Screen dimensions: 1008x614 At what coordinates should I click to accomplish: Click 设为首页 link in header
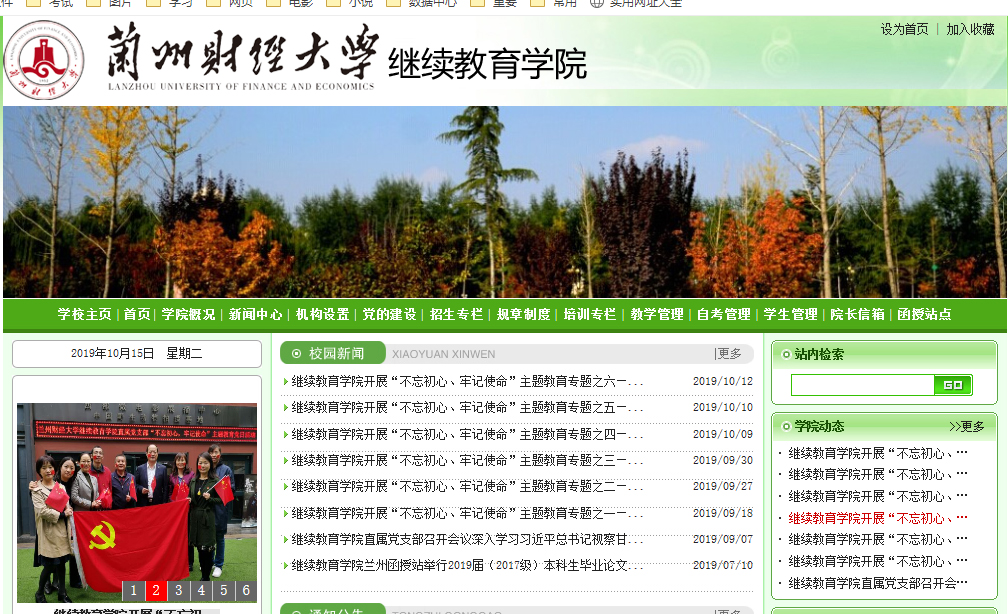[904, 29]
